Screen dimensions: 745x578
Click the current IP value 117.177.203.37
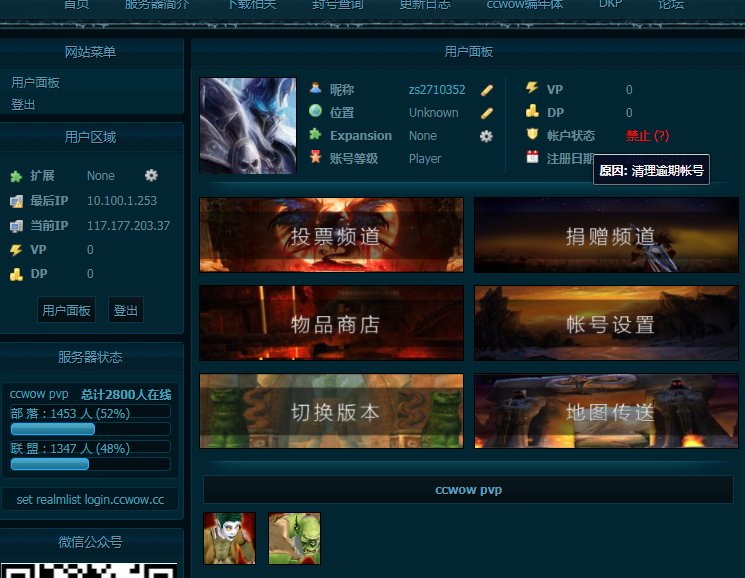(128, 226)
